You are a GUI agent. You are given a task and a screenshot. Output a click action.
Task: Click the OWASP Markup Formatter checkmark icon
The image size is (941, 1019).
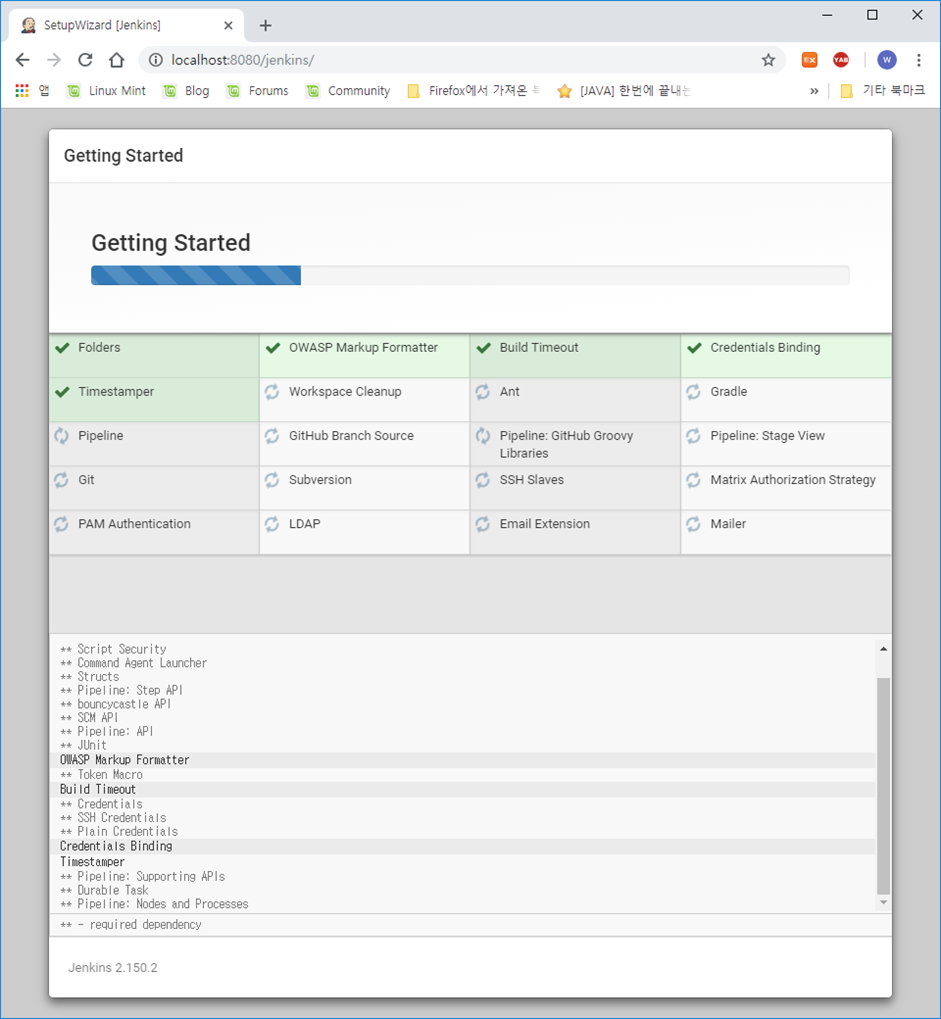tap(273, 348)
